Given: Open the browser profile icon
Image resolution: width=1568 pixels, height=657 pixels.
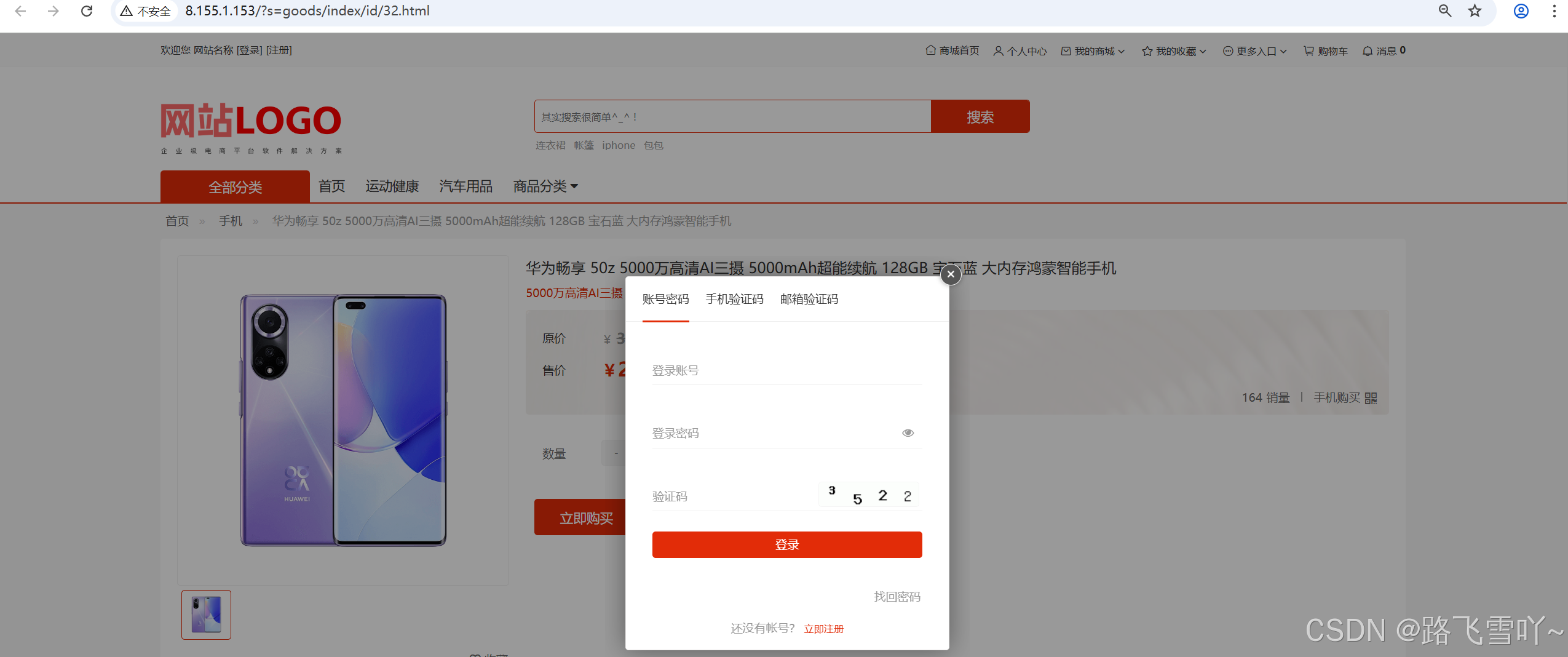Looking at the screenshot, I should click(x=1521, y=11).
